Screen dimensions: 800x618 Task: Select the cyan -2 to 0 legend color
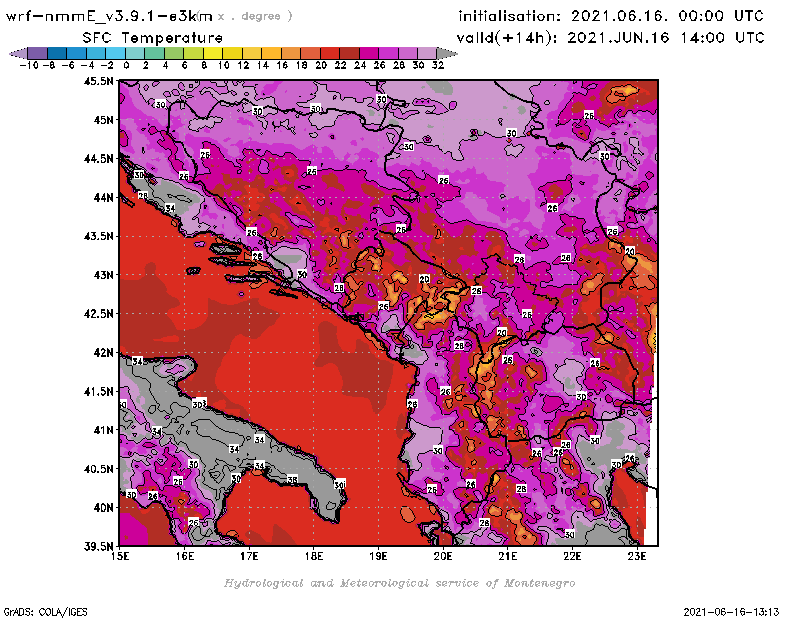(115, 53)
